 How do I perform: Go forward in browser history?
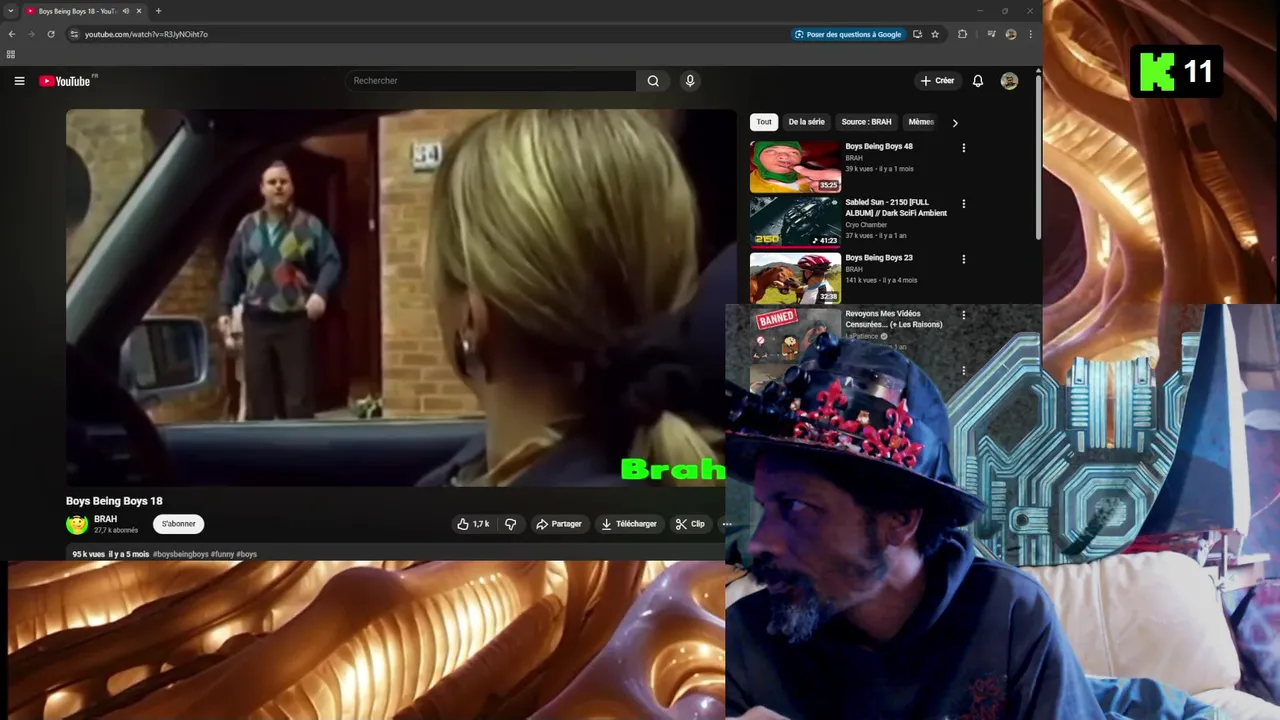click(x=31, y=34)
